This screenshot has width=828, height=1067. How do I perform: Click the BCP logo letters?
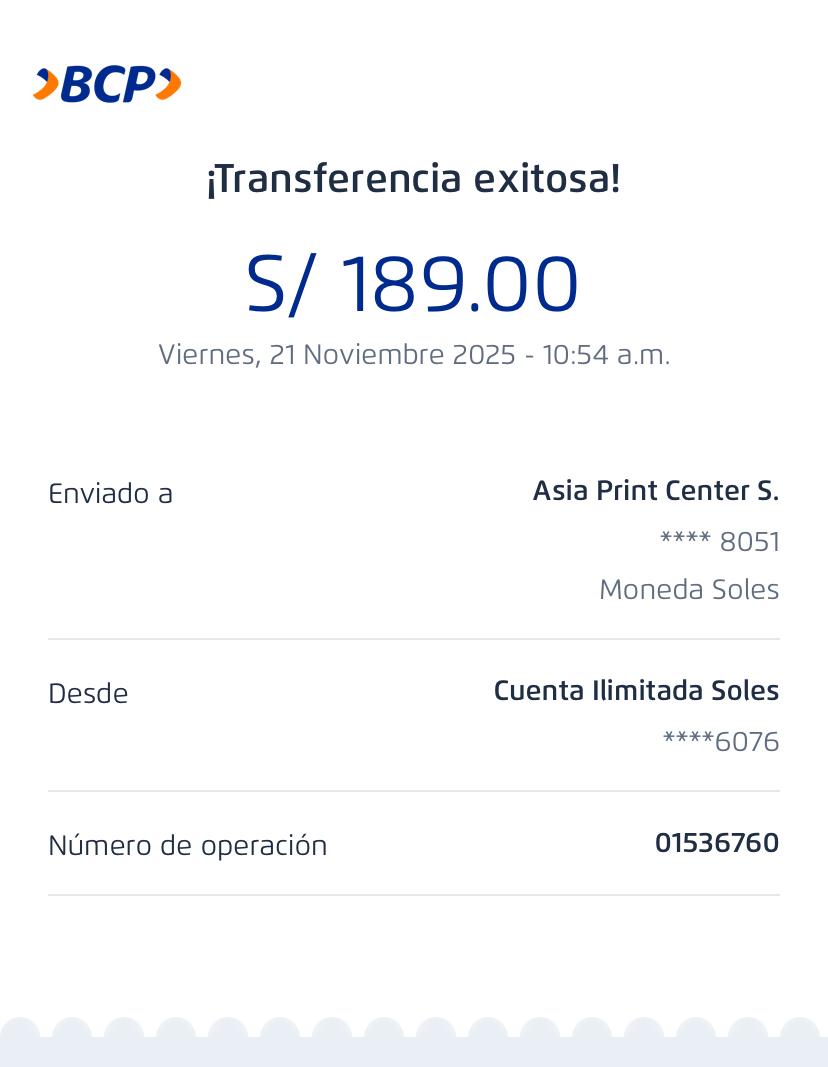pos(108,85)
